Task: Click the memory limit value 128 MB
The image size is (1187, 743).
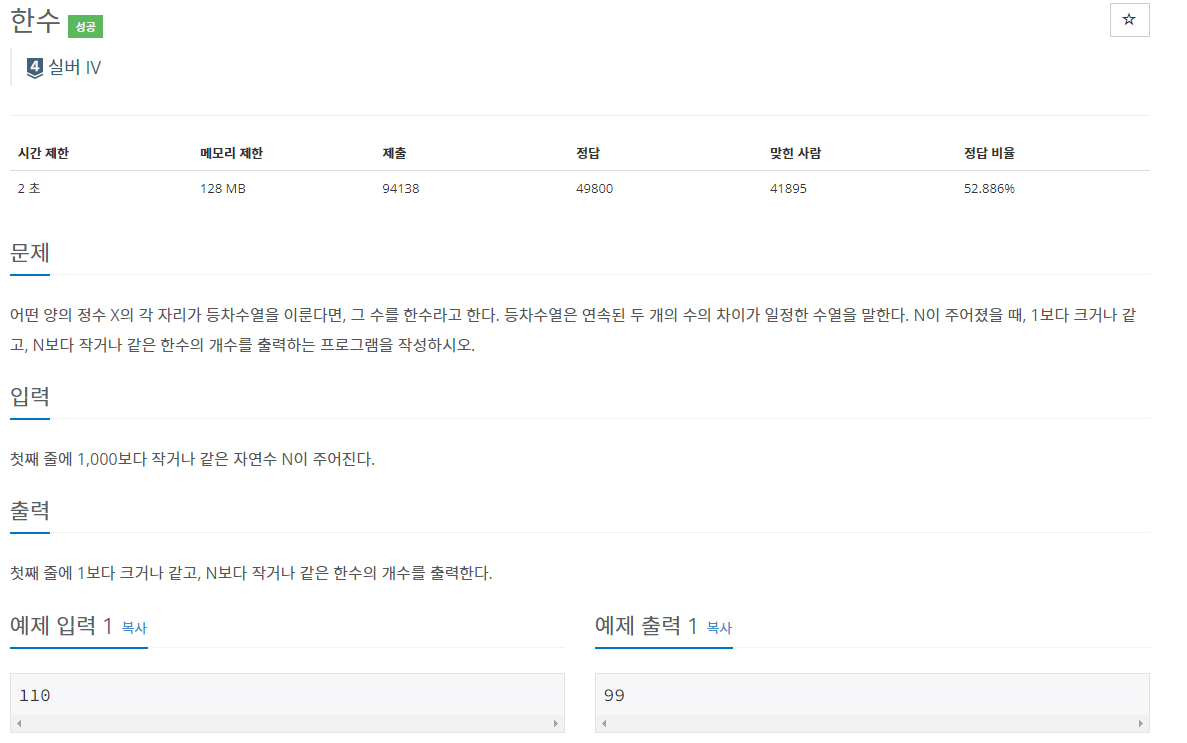Action: [223, 189]
